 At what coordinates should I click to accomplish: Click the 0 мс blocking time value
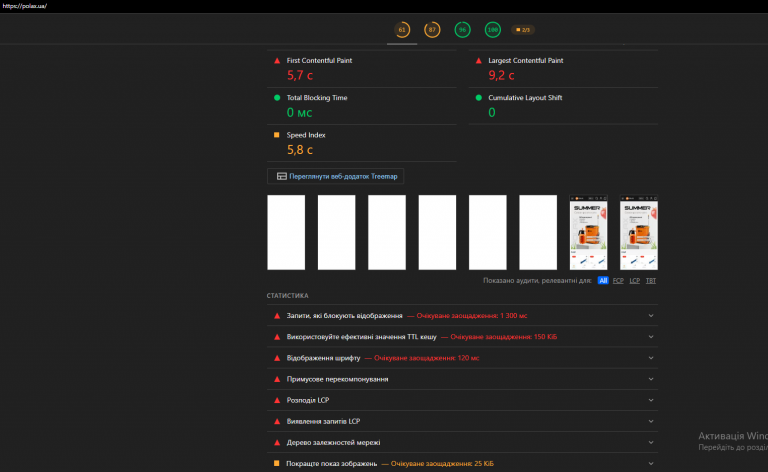point(299,113)
